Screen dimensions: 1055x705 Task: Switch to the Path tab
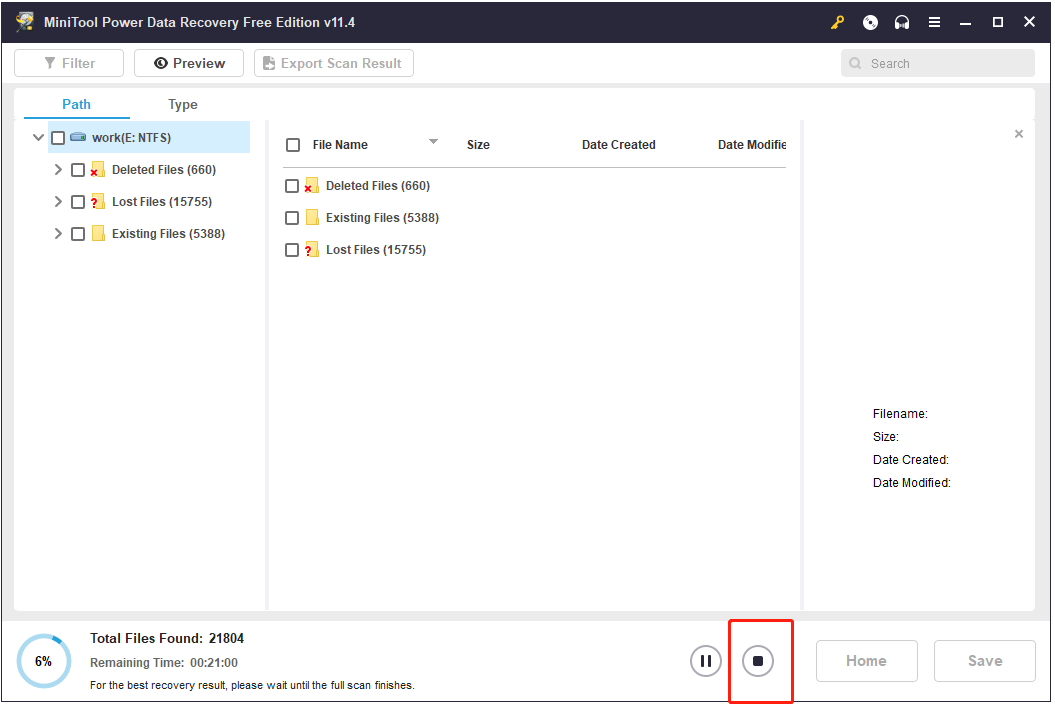pos(77,104)
